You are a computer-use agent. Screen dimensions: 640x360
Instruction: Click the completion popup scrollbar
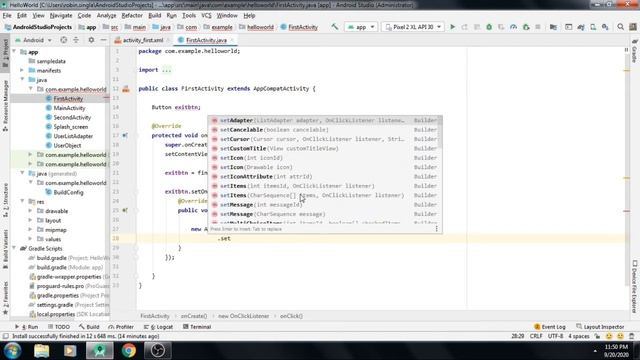click(440, 133)
